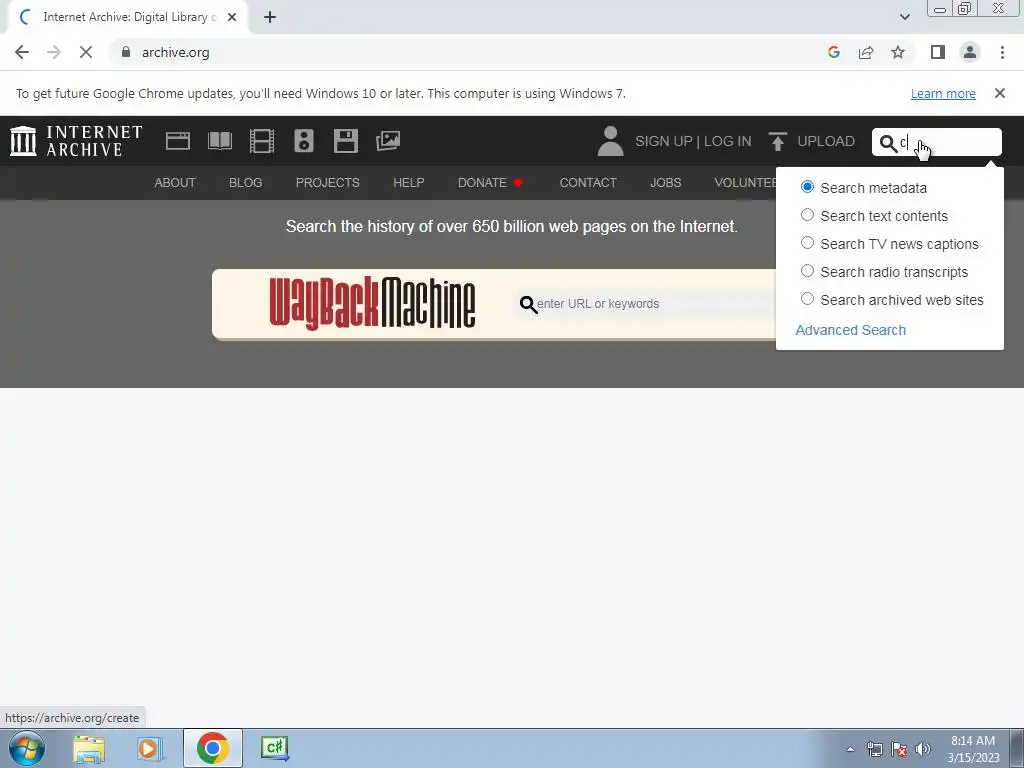
Task: Click the Google icon in address bar
Action: pyautogui.click(x=833, y=52)
